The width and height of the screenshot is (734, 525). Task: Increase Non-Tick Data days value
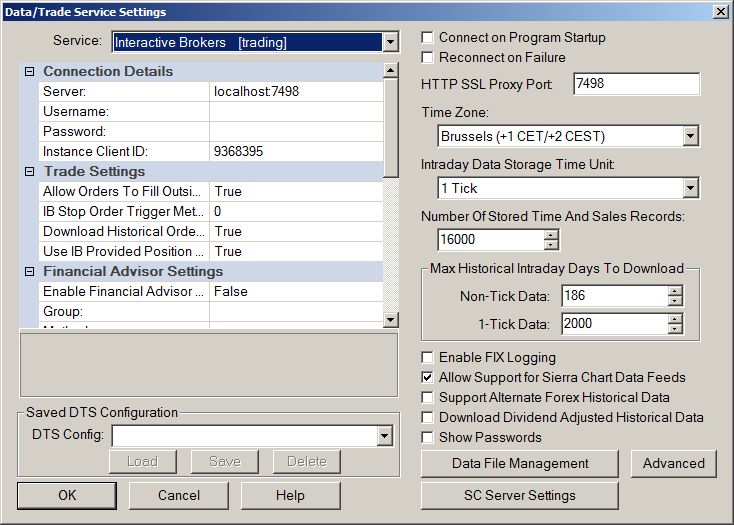click(675, 291)
